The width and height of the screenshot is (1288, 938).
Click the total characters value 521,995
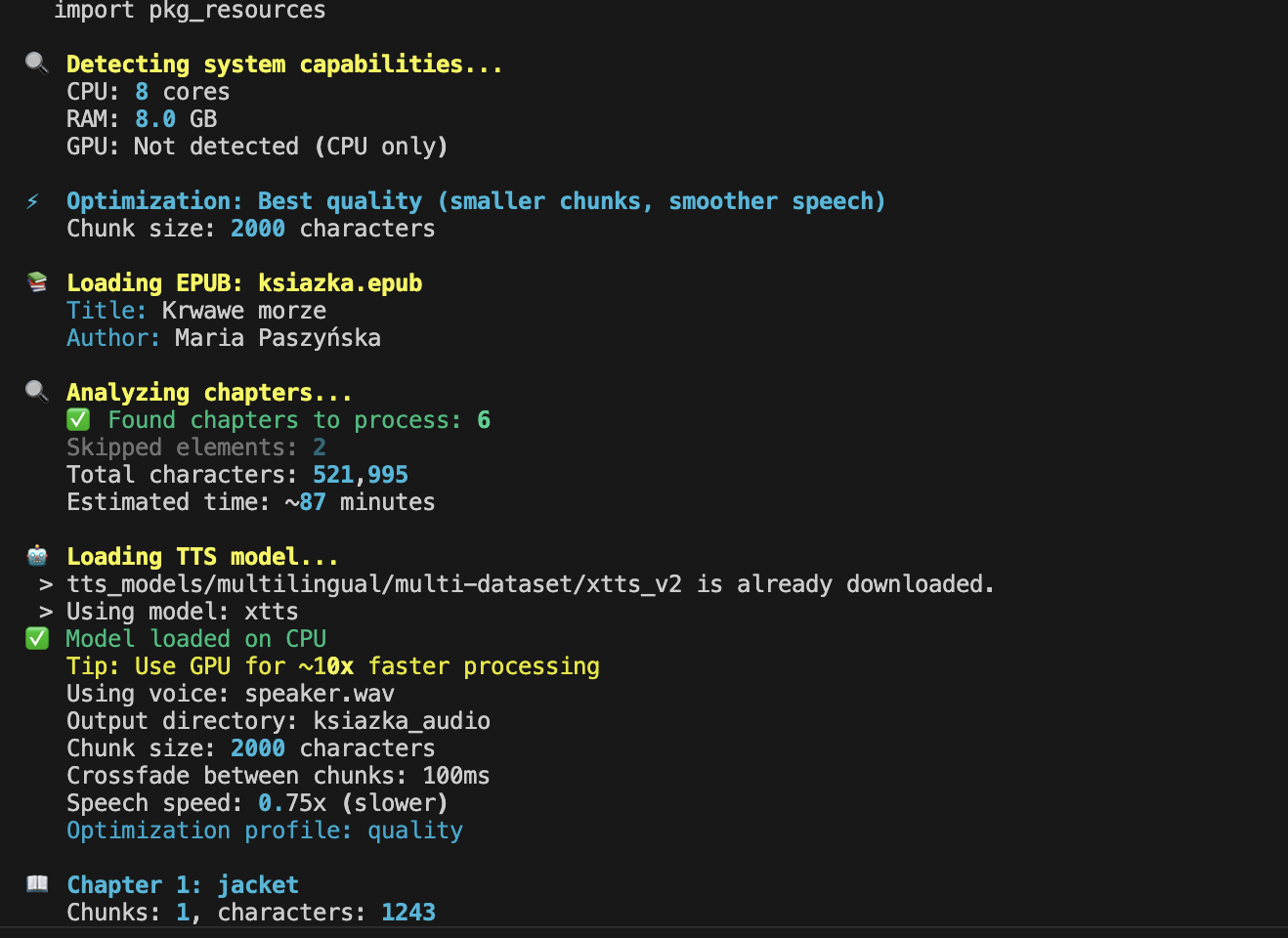[x=360, y=475]
